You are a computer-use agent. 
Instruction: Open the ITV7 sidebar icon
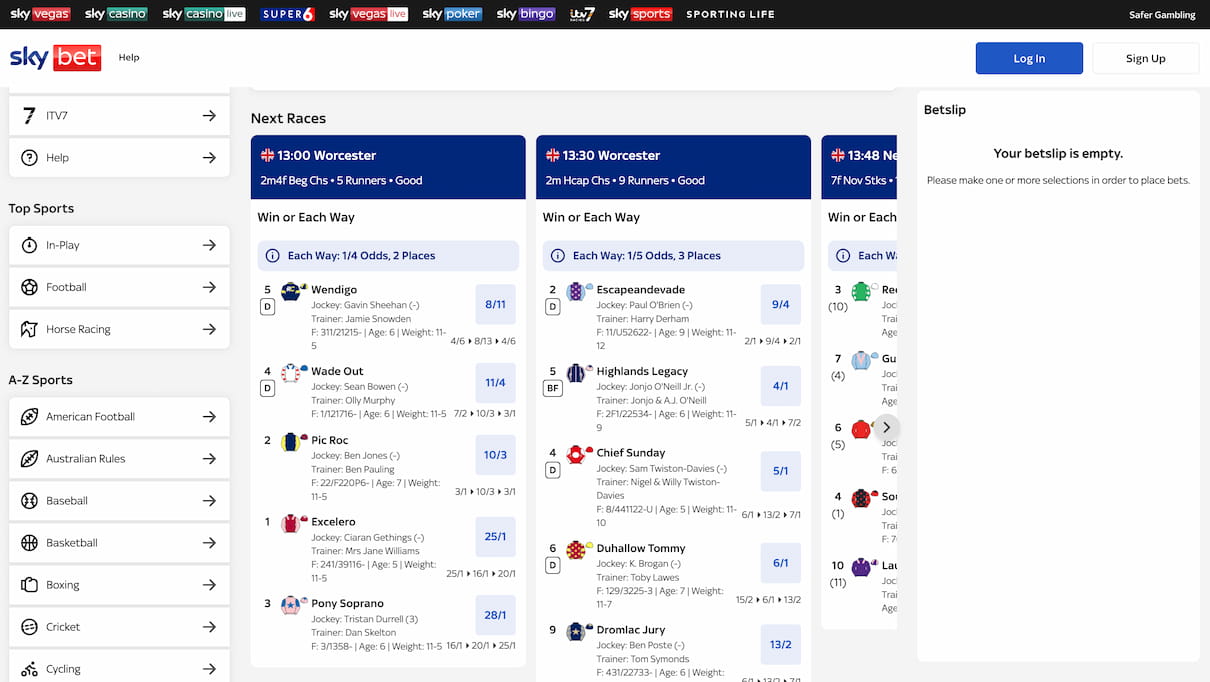point(29,116)
